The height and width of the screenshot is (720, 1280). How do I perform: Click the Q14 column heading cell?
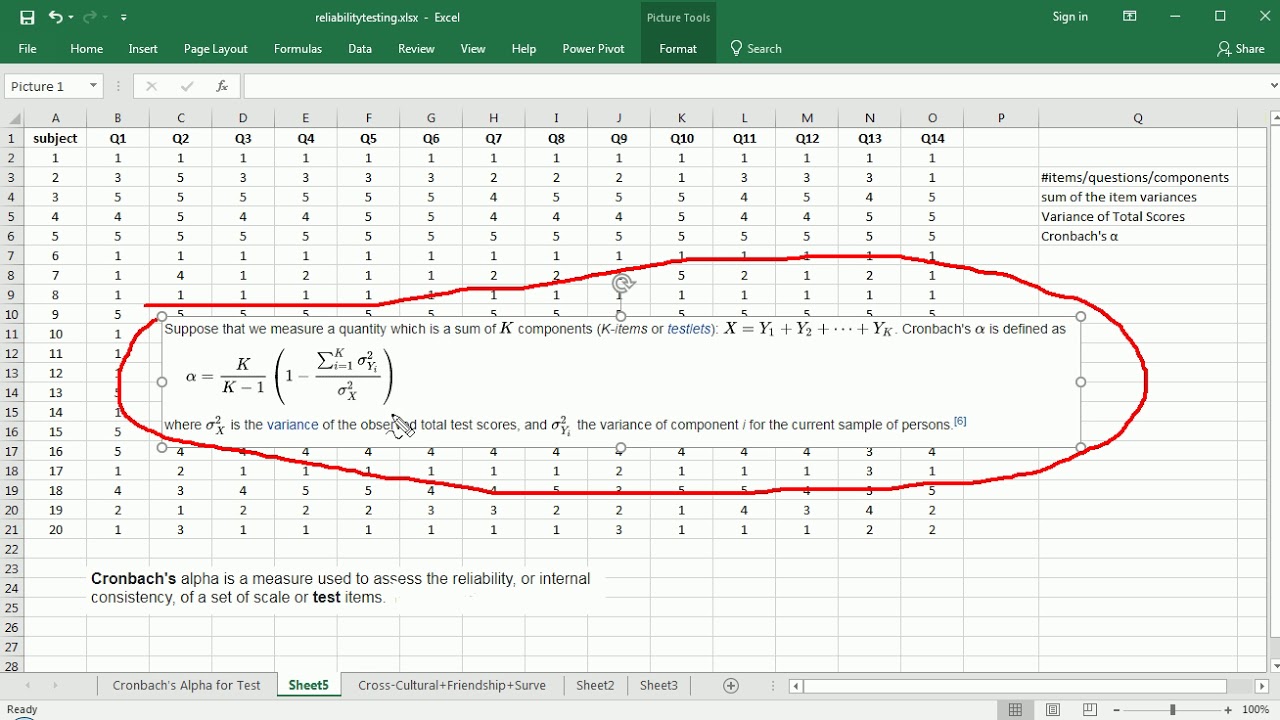coord(932,138)
